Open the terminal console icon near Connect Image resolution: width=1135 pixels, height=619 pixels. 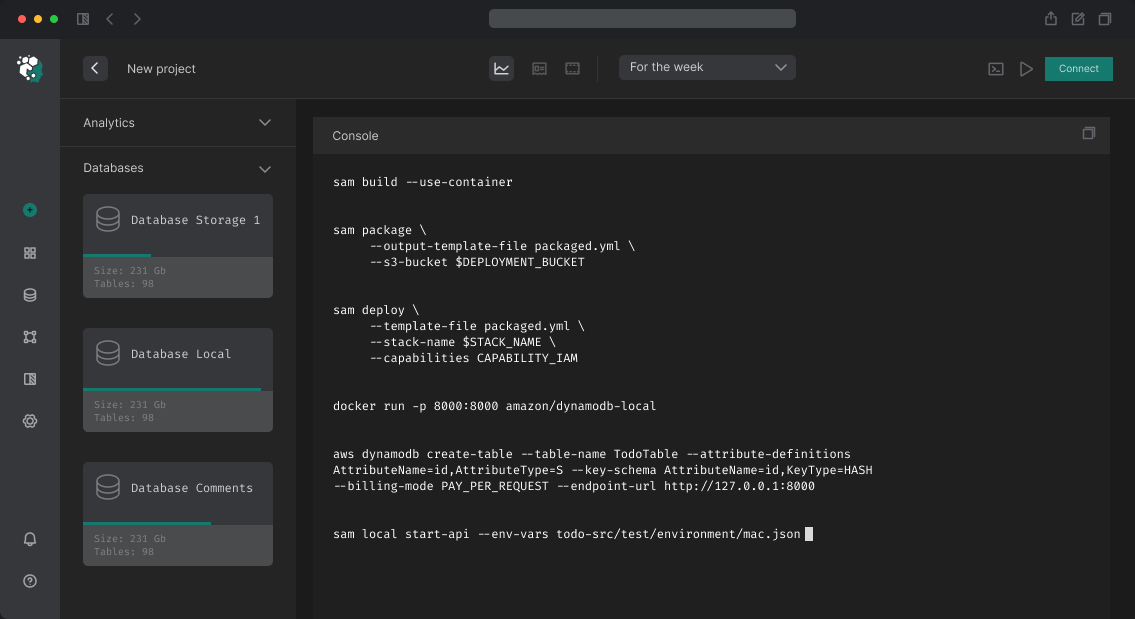tap(995, 69)
